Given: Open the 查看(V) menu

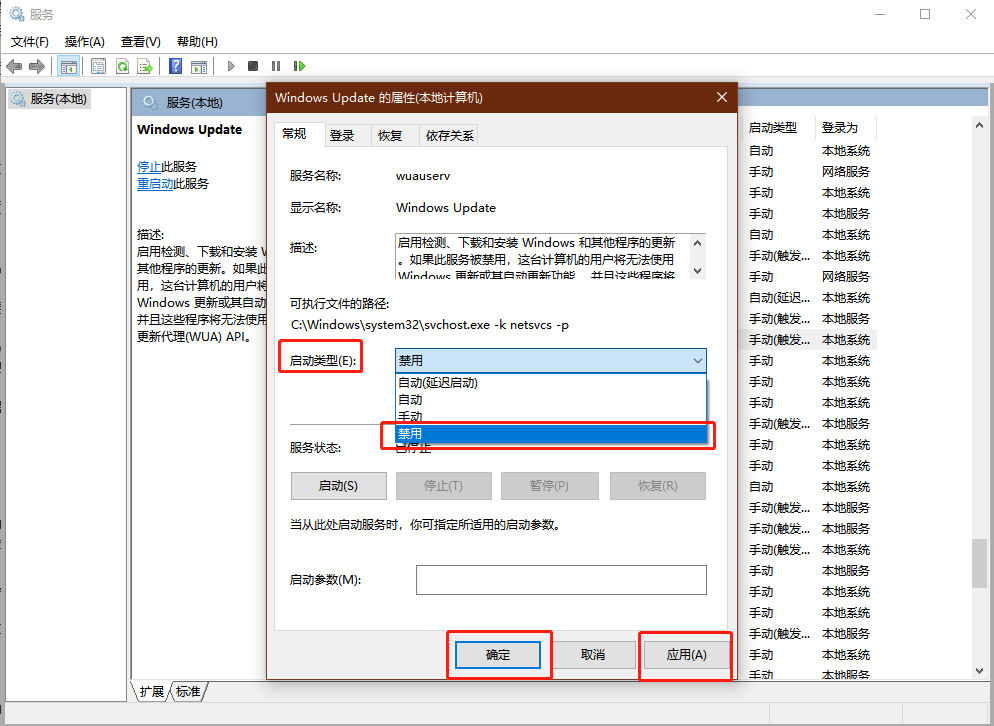Looking at the screenshot, I should [x=140, y=42].
